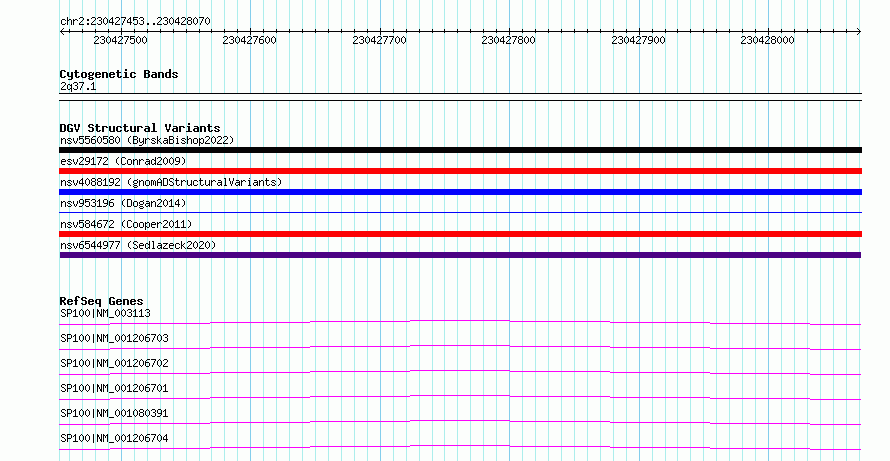
Task: Click the esv29172 (Conrad2009) label
Action: coord(123,161)
